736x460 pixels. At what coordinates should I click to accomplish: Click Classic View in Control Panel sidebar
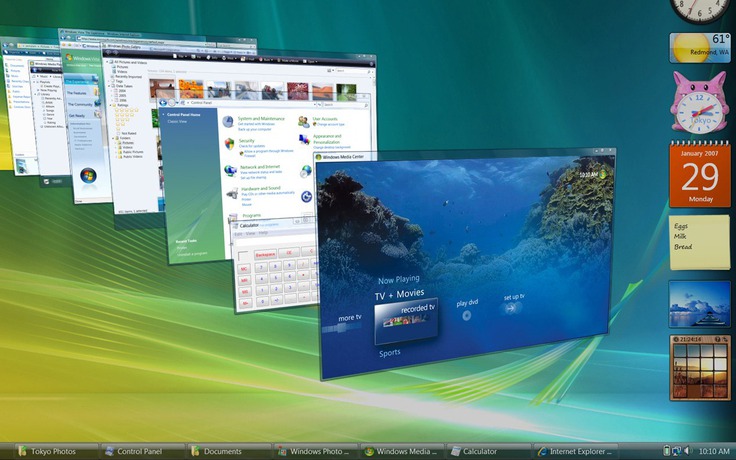[177, 122]
